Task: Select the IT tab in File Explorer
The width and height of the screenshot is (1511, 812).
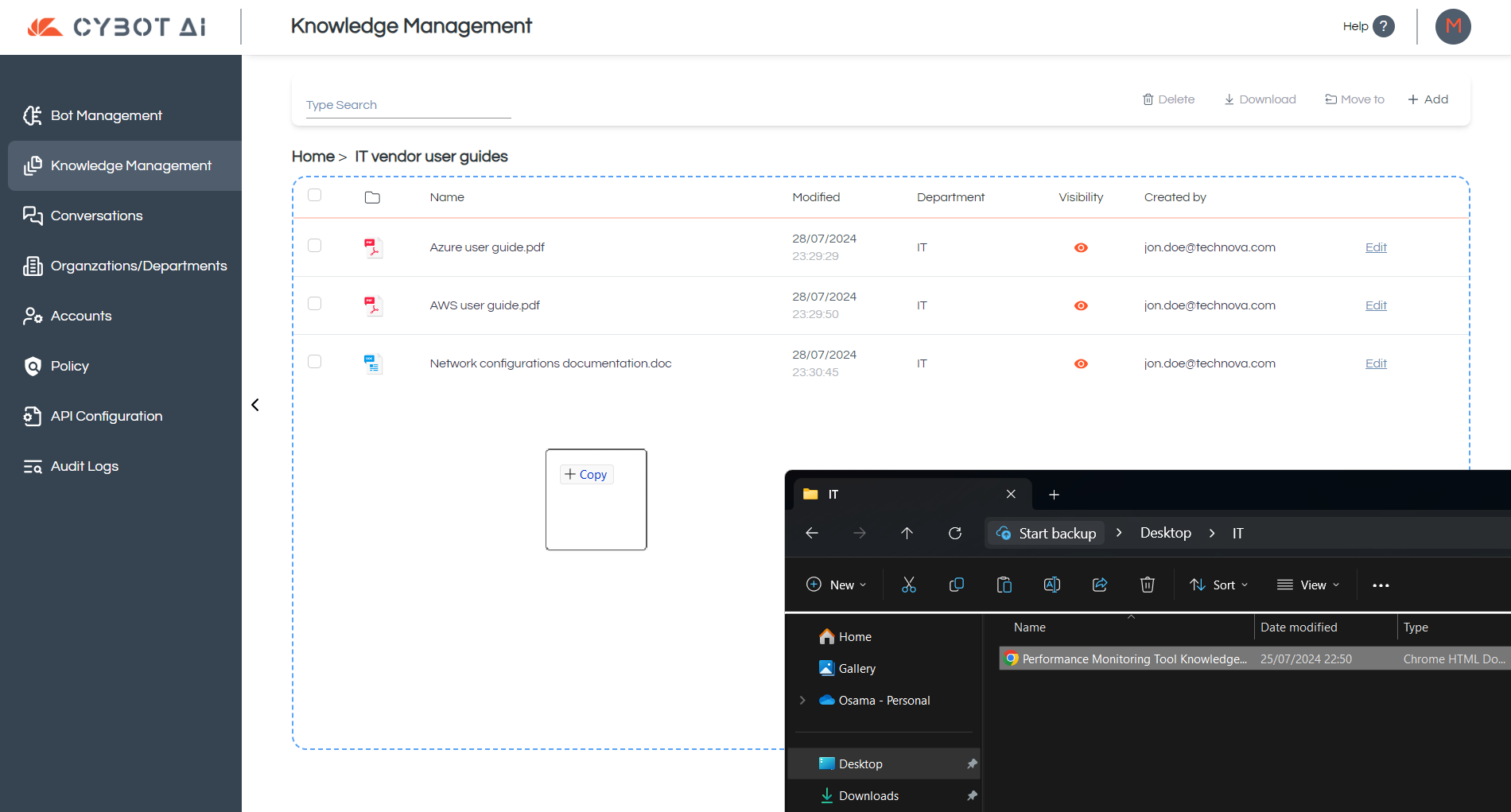Action: pyautogui.click(x=833, y=494)
